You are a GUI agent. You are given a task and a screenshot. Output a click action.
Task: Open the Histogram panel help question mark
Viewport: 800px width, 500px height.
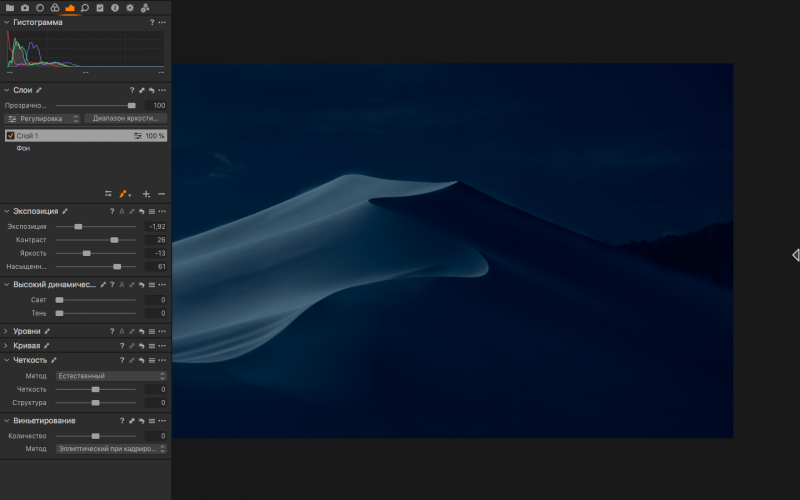[x=152, y=22]
